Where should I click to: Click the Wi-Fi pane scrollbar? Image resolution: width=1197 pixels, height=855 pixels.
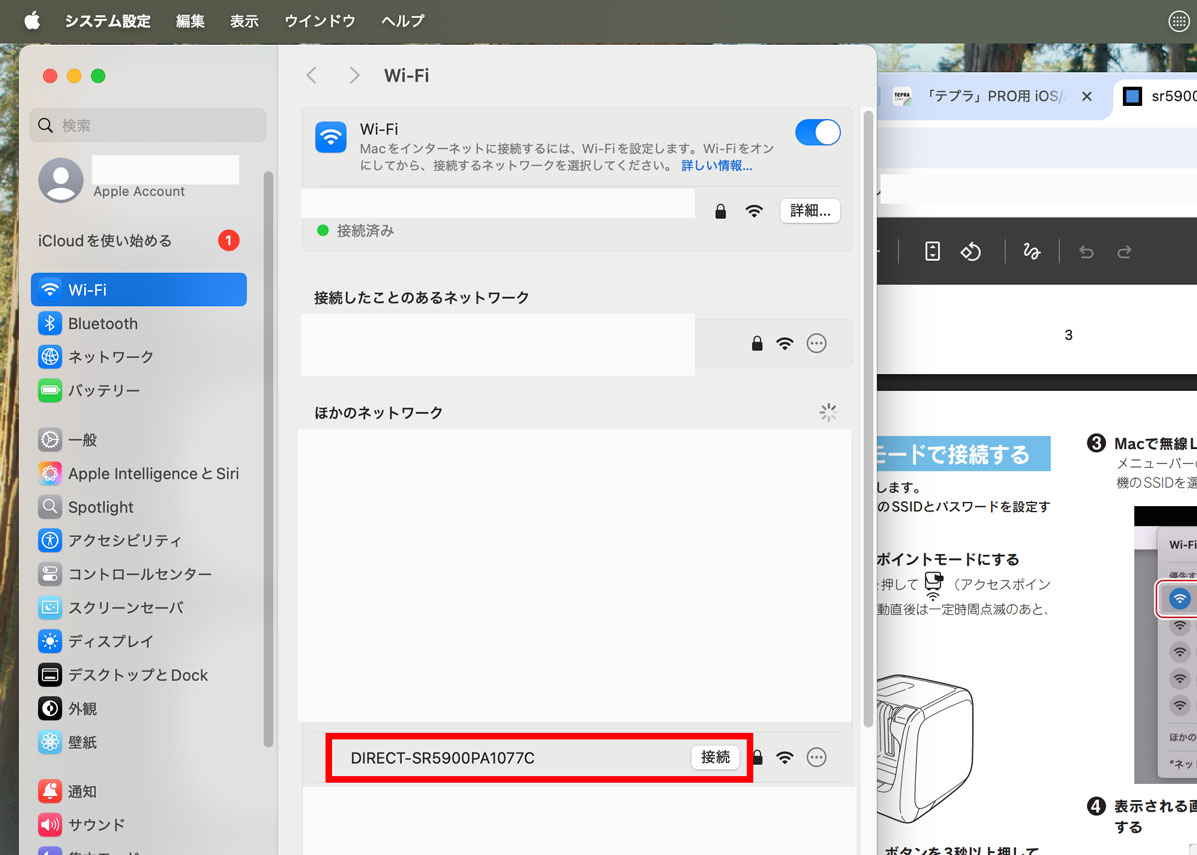[868, 418]
